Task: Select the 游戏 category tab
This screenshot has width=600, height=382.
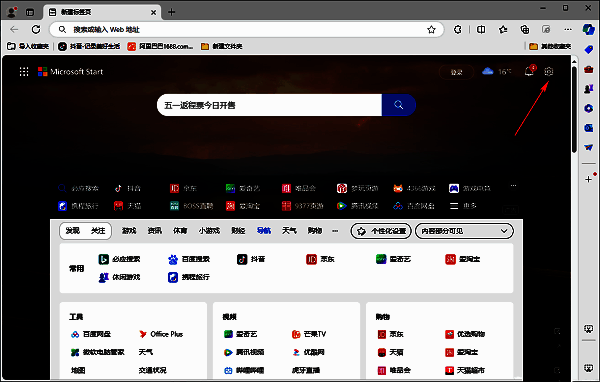Action: (x=129, y=231)
